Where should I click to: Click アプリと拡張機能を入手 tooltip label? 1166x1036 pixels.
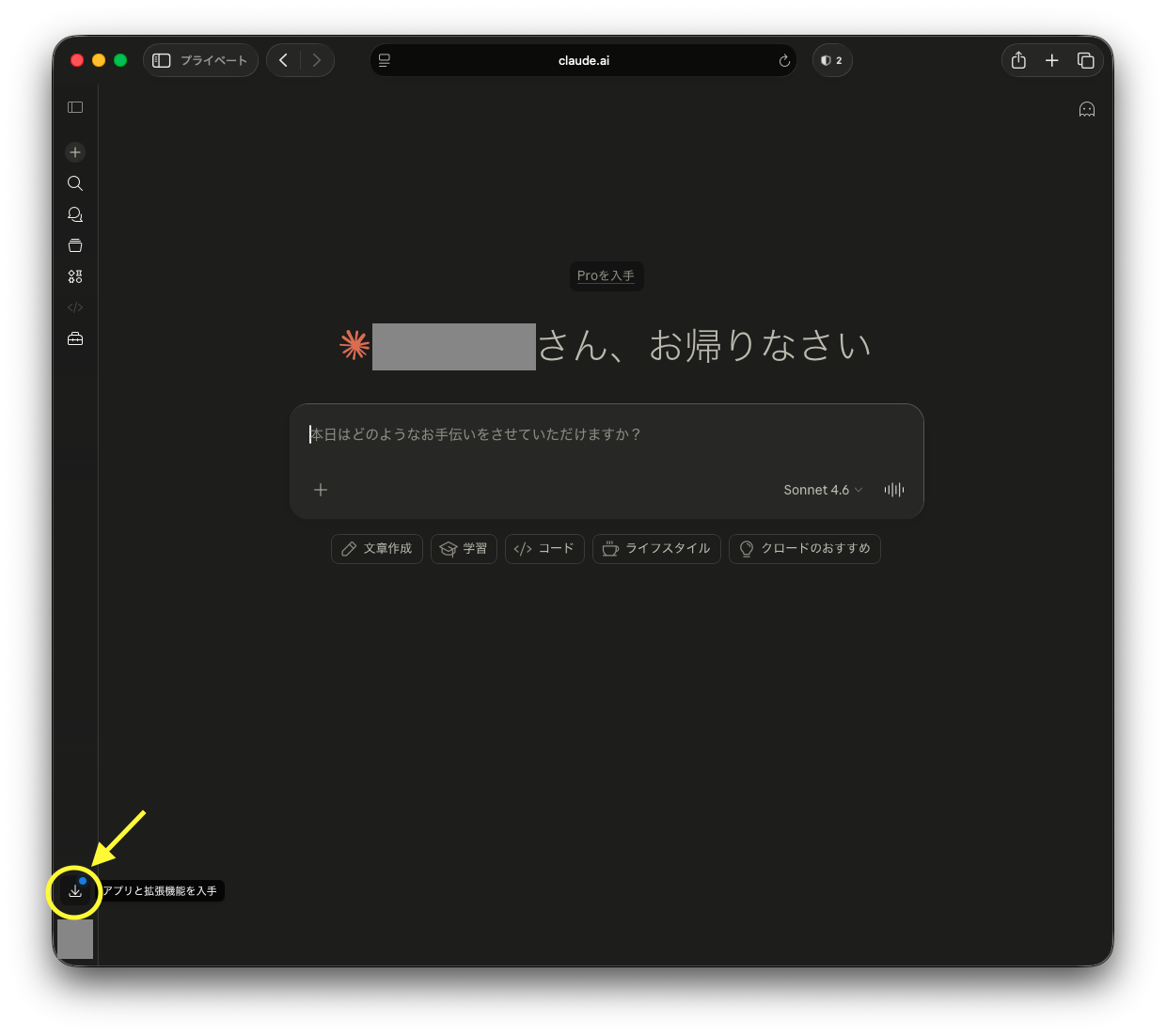coord(160,891)
